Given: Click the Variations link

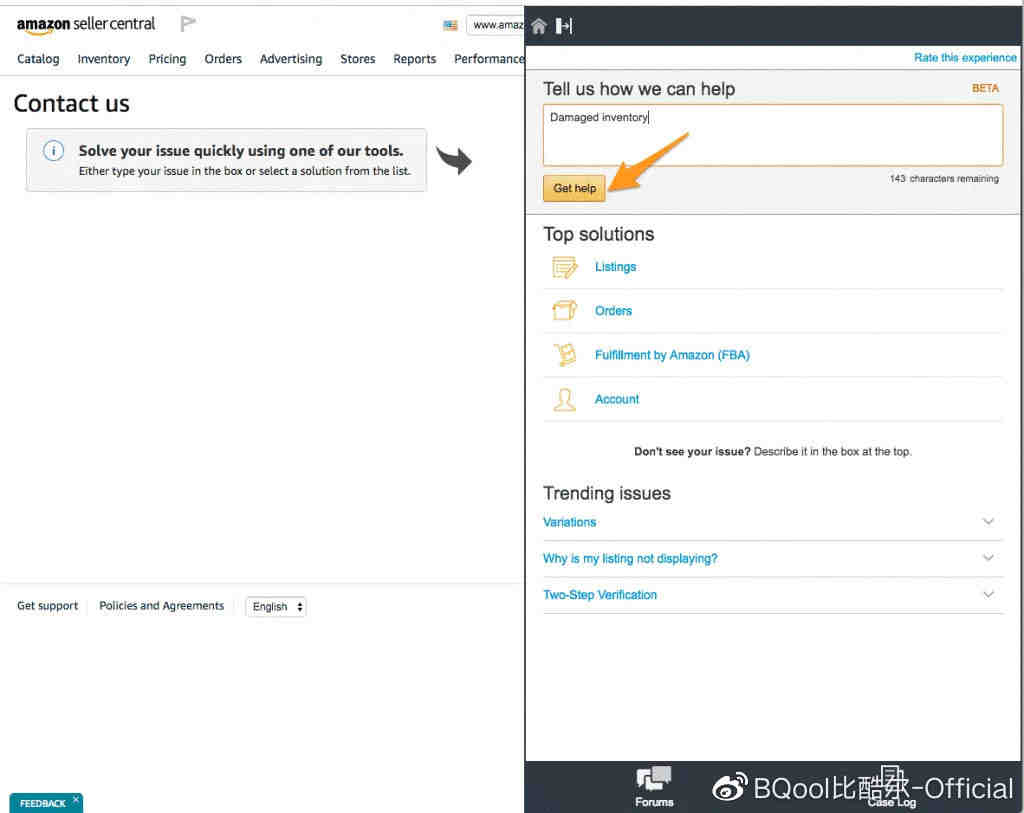Looking at the screenshot, I should click(x=569, y=522).
